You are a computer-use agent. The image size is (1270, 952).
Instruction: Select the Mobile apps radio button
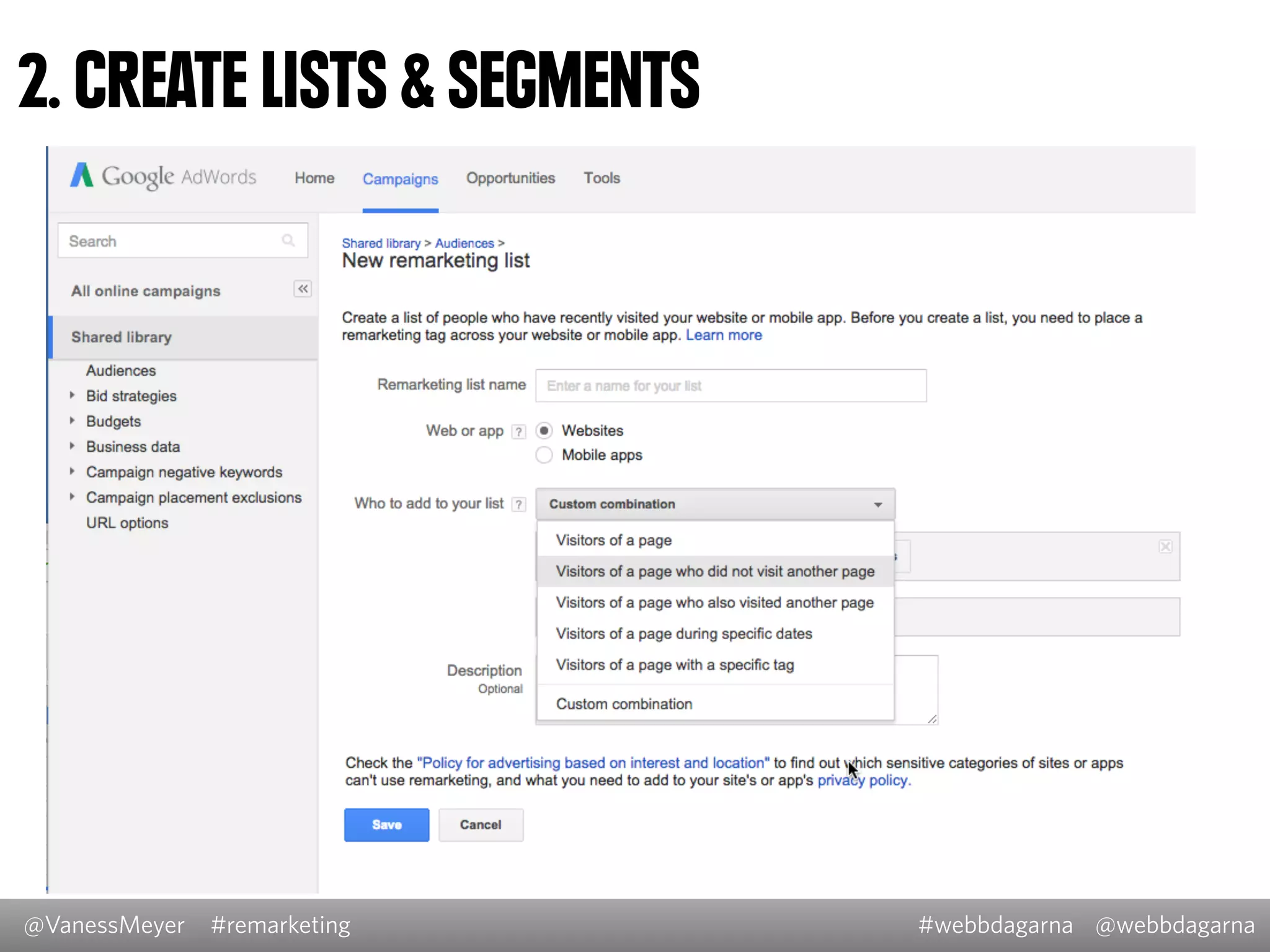(x=544, y=455)
